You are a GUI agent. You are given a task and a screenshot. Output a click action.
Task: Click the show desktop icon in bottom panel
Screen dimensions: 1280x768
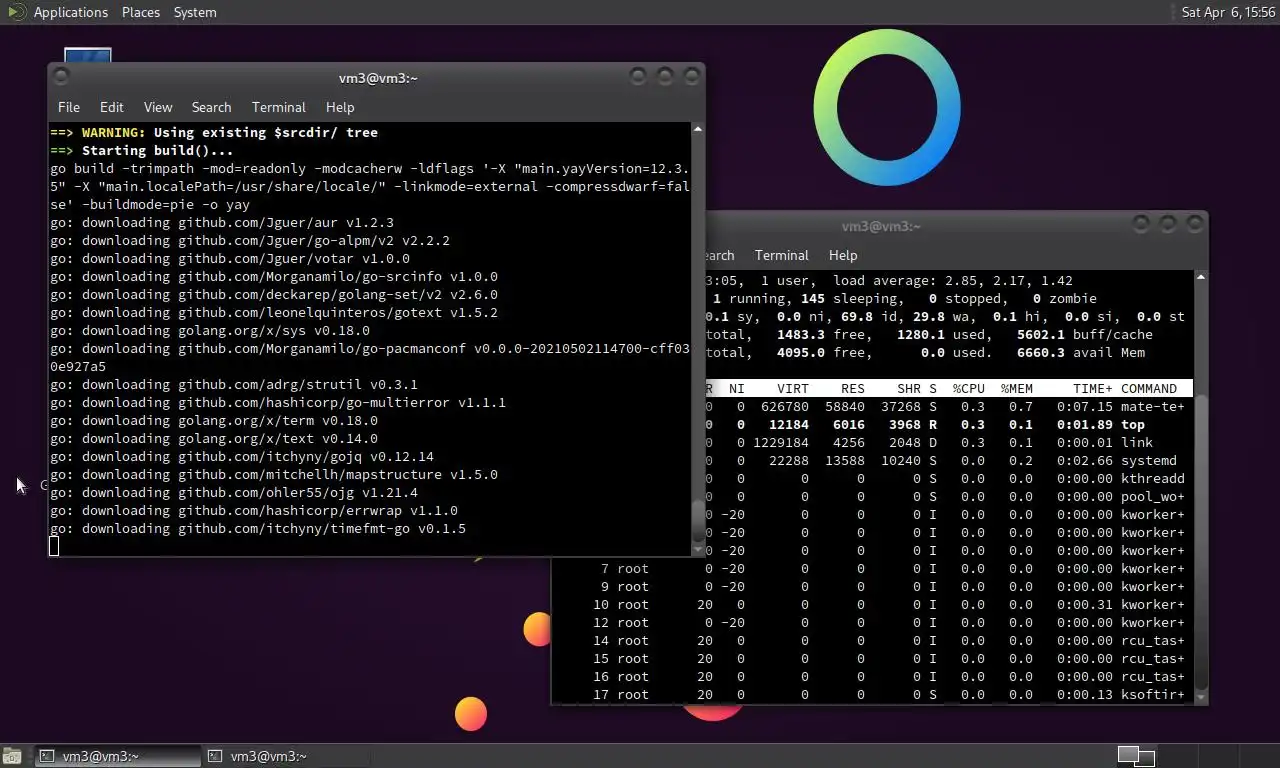click(11, 756)
